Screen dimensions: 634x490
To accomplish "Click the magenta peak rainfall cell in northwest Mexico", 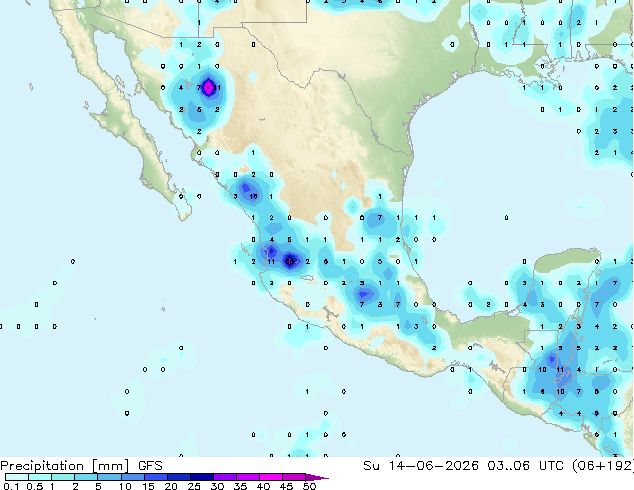I will pyautogui.click(x=208, y=87).
